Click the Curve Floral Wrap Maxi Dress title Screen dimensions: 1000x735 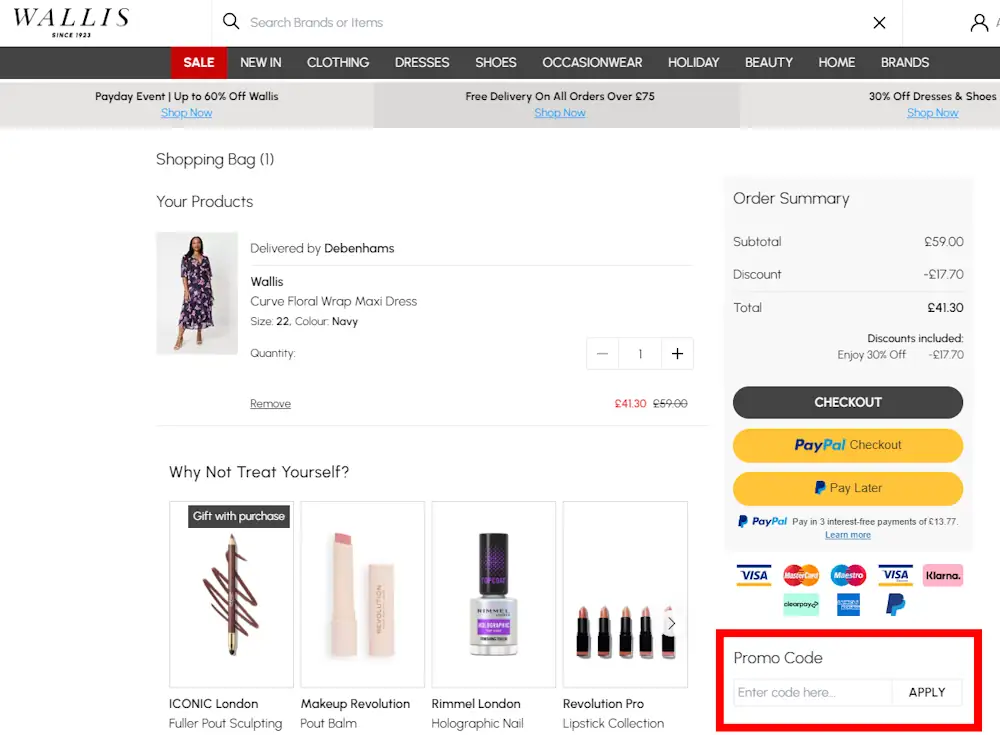click(x=333, y=301)
